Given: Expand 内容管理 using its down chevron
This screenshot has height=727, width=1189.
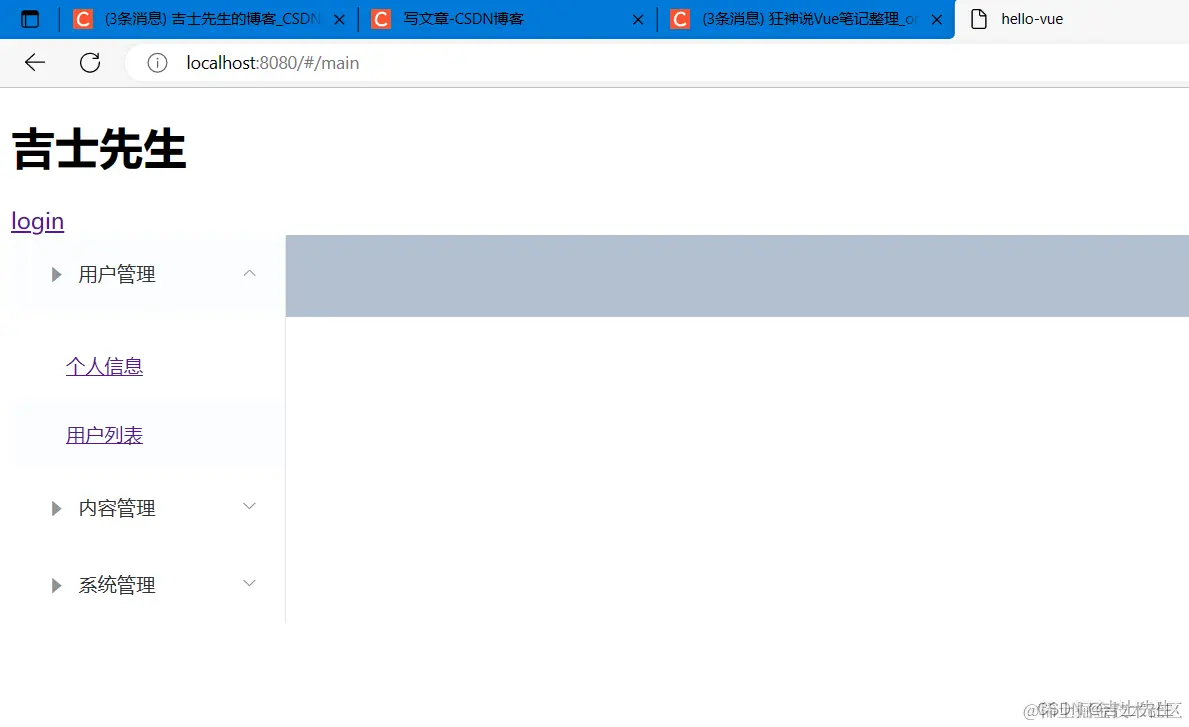Looking at the screenshot, I should click(x=249, y=506).
